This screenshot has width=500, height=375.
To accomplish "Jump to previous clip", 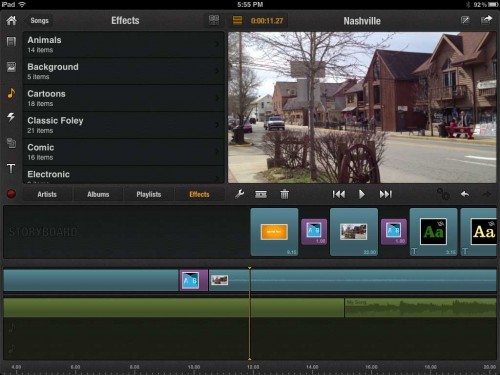I will pyautogui.click(x=339, y=194).
